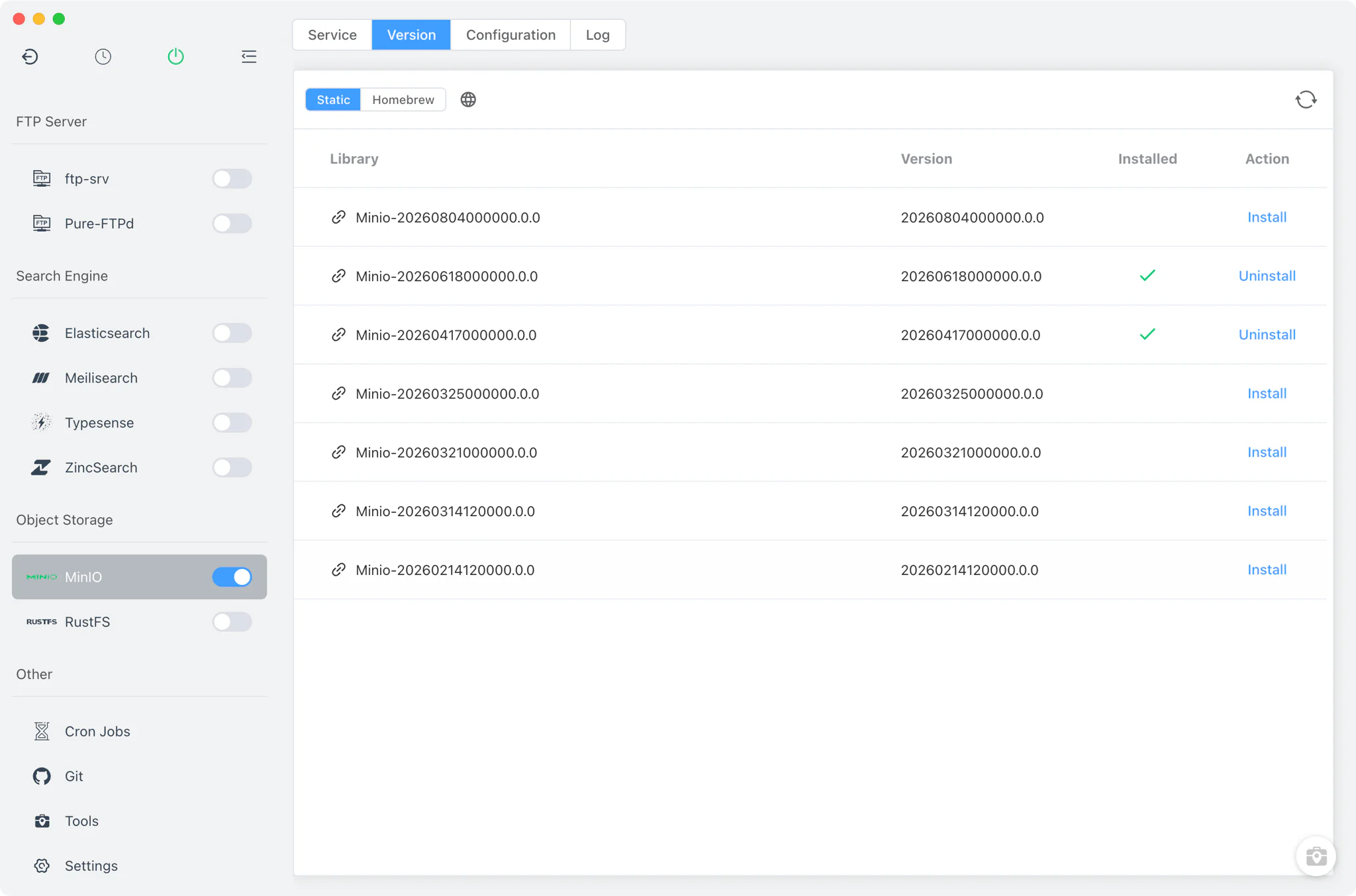
Task: Install Minio version 20260214120000.0.0
Action: point(1267,570)
